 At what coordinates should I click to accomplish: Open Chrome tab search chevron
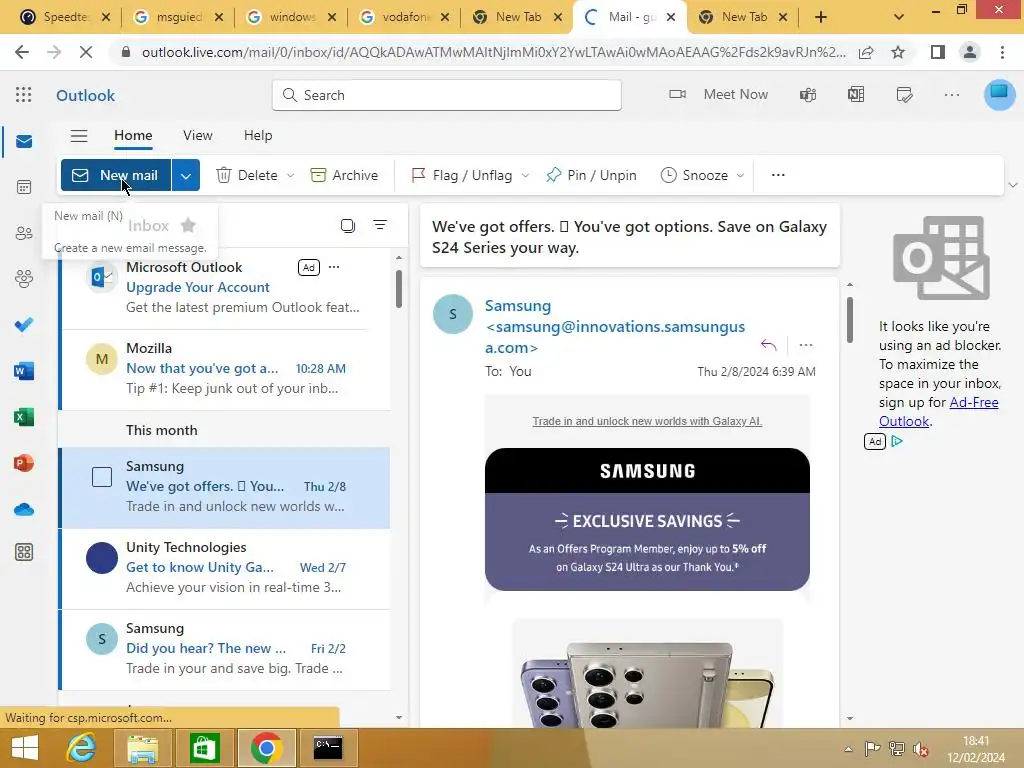[899, 17]
